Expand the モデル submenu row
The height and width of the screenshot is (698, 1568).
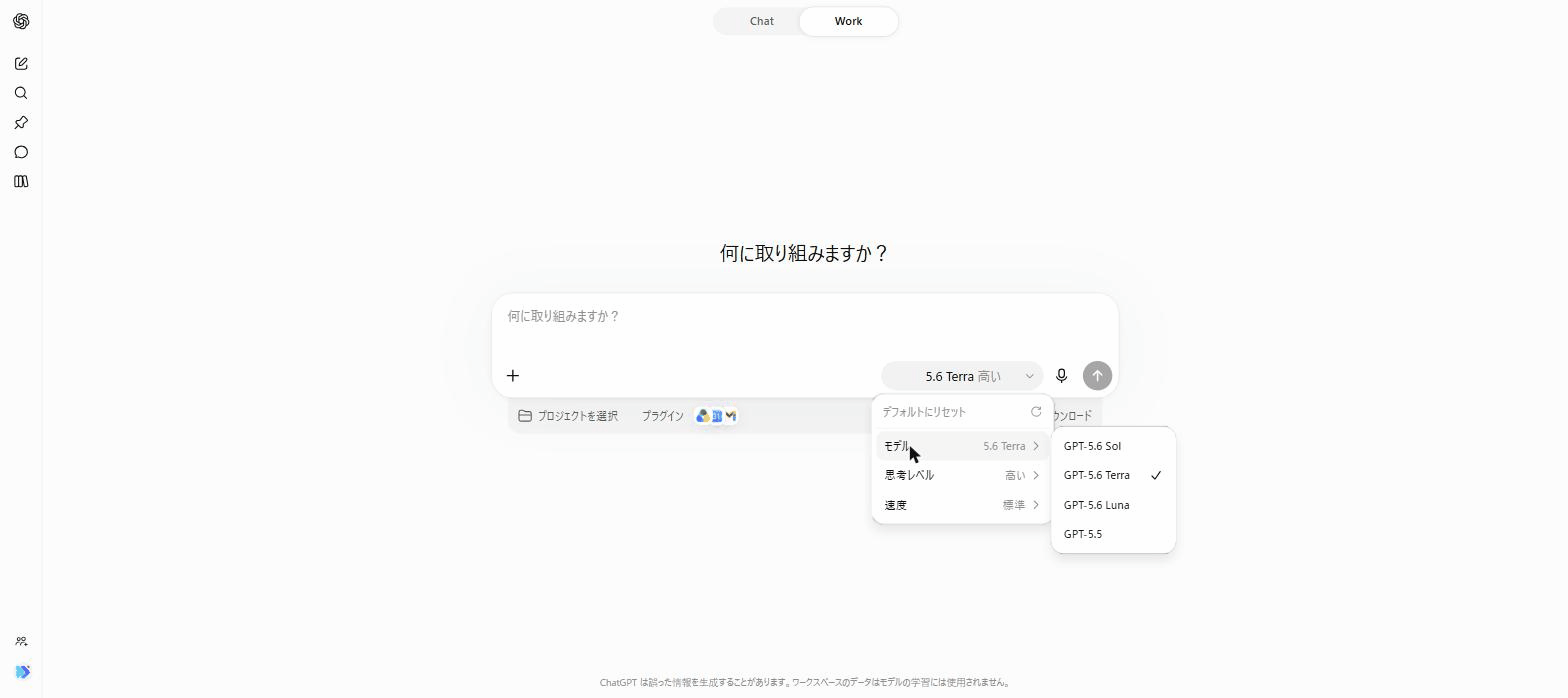coord(963,446)
